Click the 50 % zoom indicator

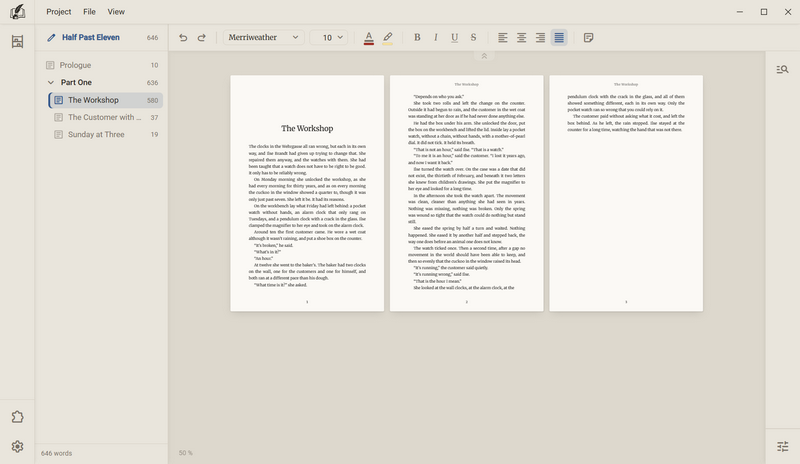tap(186, 453)
